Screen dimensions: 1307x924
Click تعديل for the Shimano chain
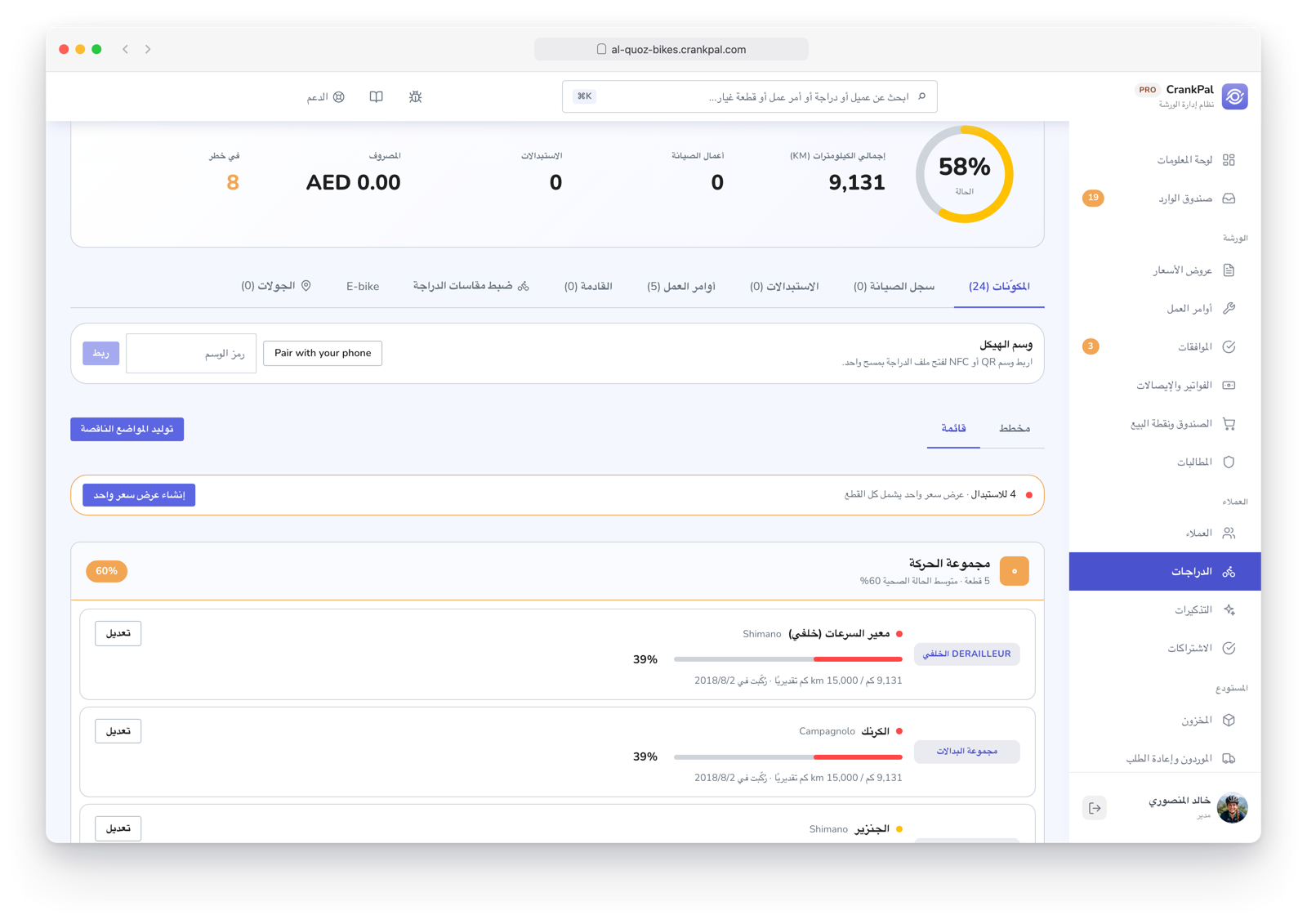point(118,828)
